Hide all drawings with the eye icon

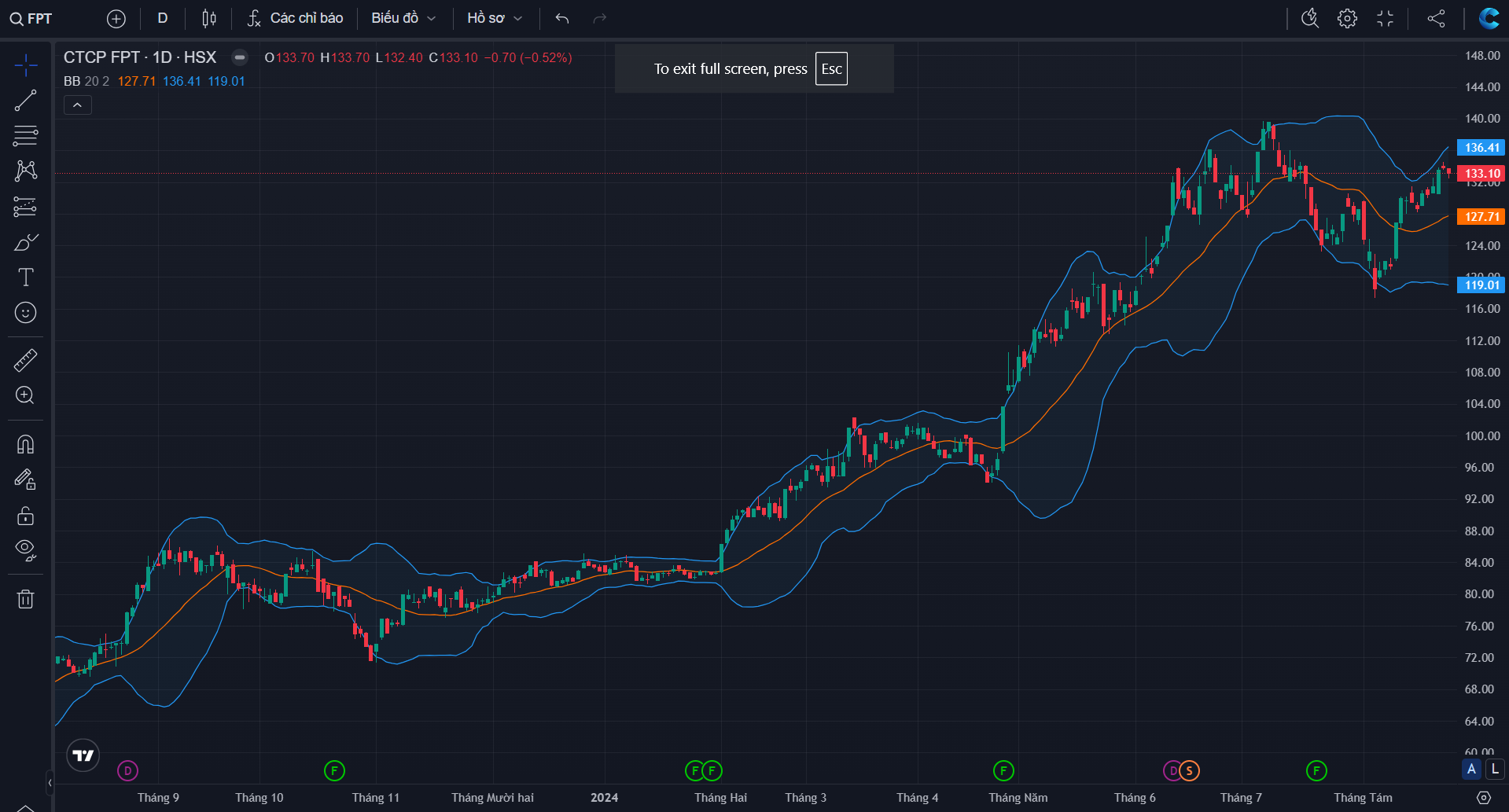pos(25,550)
